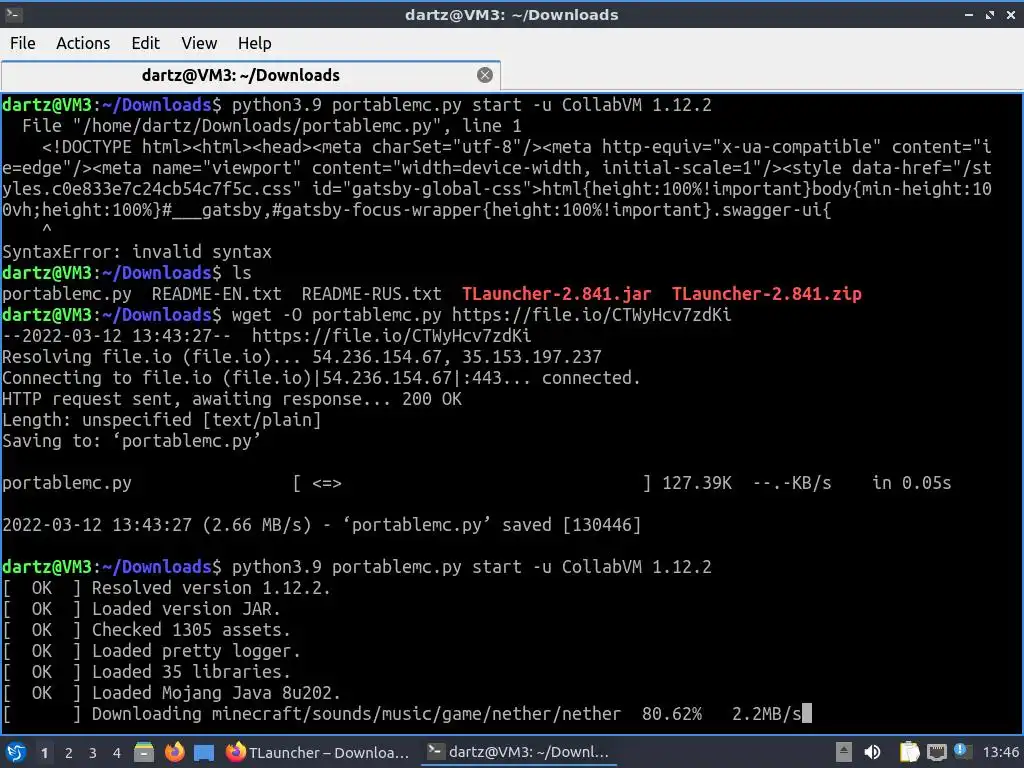Switch to workspace 3
1024x768 pixels.
coord(93,753)
